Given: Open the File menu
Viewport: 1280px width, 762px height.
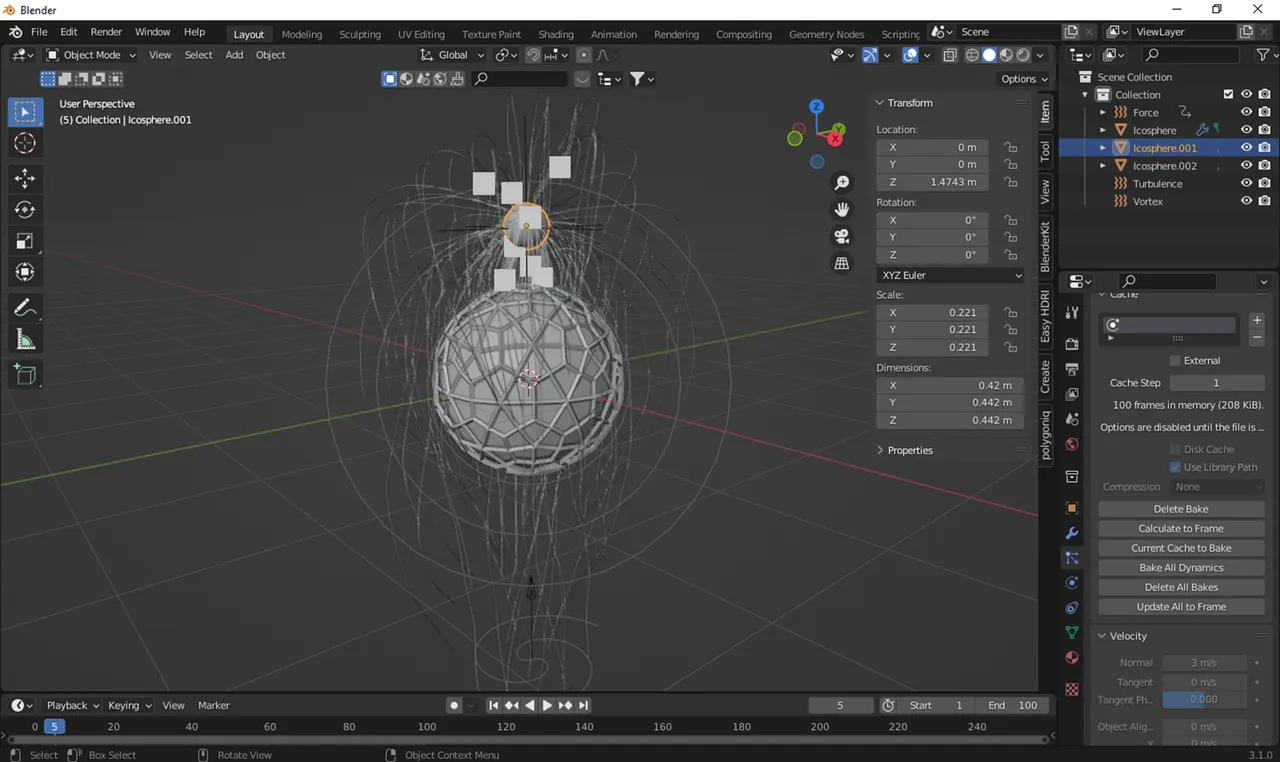Looking at the screenshot, I should pyautogui.click(x=39, y=32).
